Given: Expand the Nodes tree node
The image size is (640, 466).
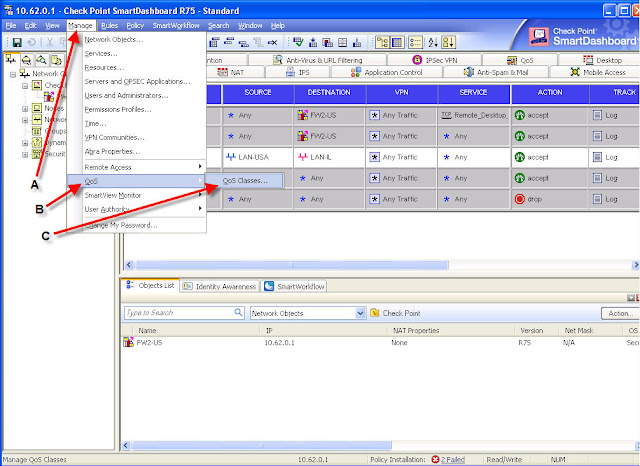Looking at the screenshot, I should (x=25, y=109).
